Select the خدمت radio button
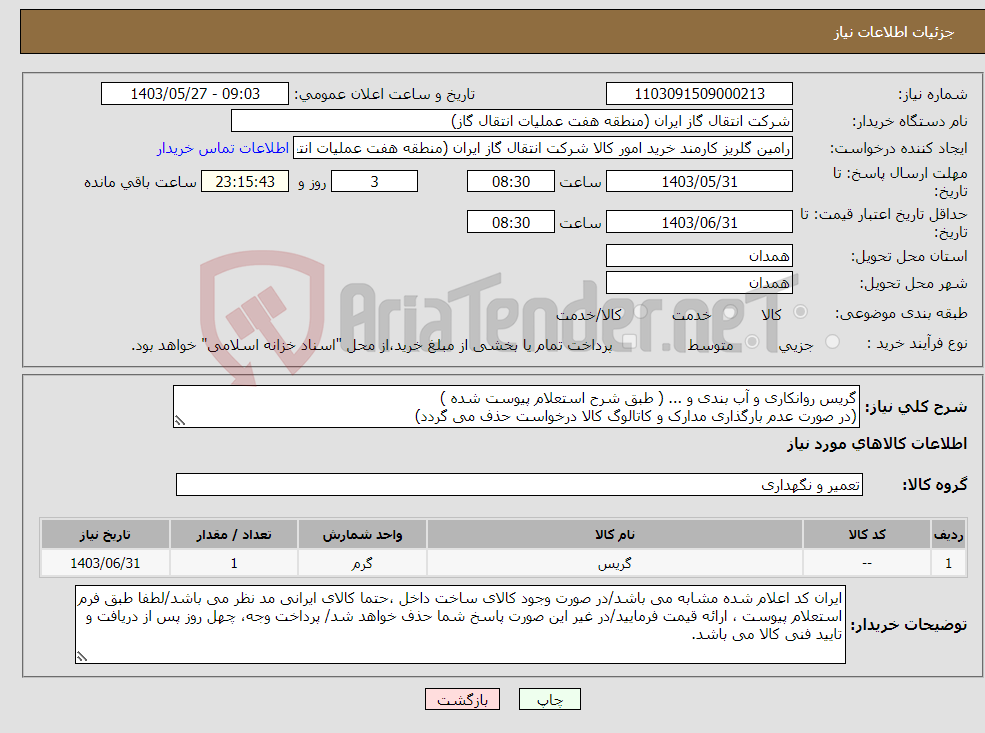Image resolution: width=985 pixels, height=733 pixels. pyautogui.click(x=729, y=312)
